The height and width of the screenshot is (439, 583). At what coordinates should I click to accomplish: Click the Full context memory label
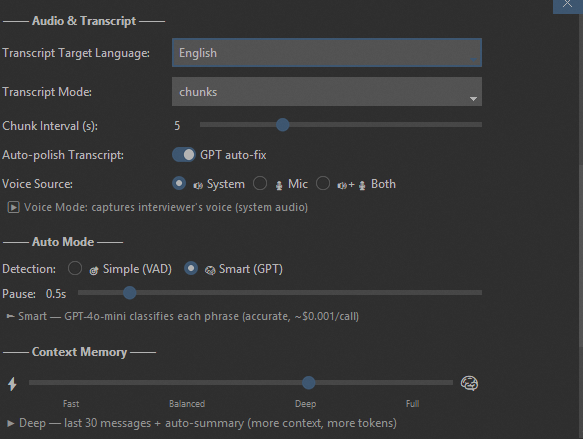(413, 404)
